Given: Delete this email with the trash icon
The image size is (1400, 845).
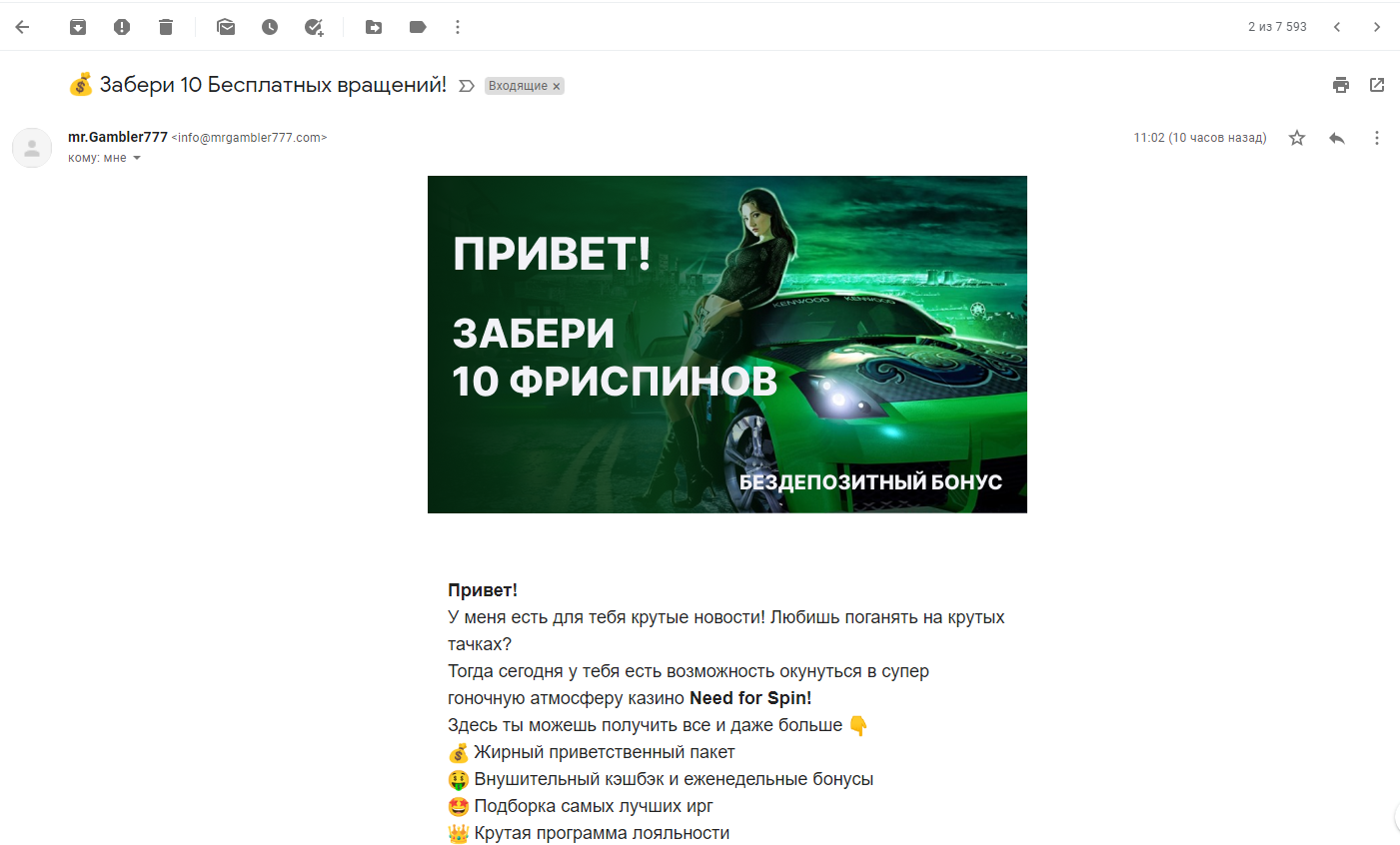Looking at the screenshot, I should [166, 27].
